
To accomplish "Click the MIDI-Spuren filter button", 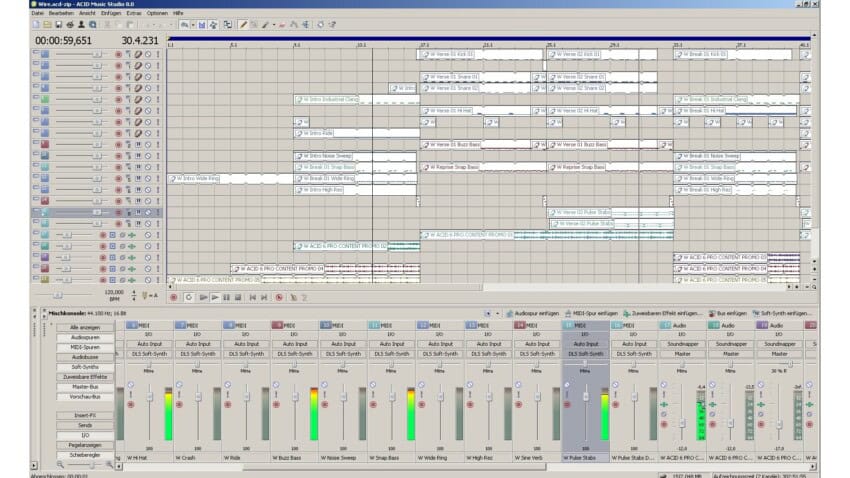I will tap(85, 347).
